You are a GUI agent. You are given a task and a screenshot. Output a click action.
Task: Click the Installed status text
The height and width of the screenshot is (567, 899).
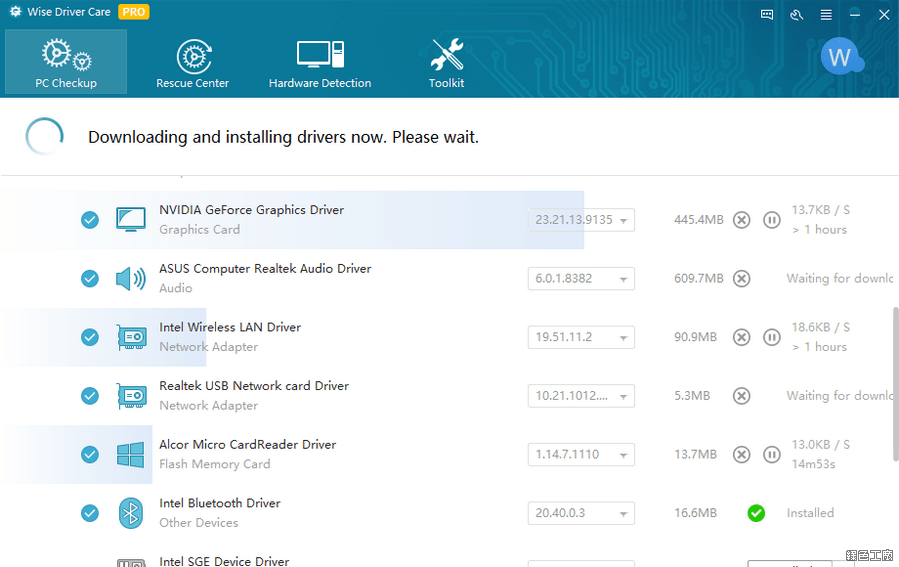810,513
